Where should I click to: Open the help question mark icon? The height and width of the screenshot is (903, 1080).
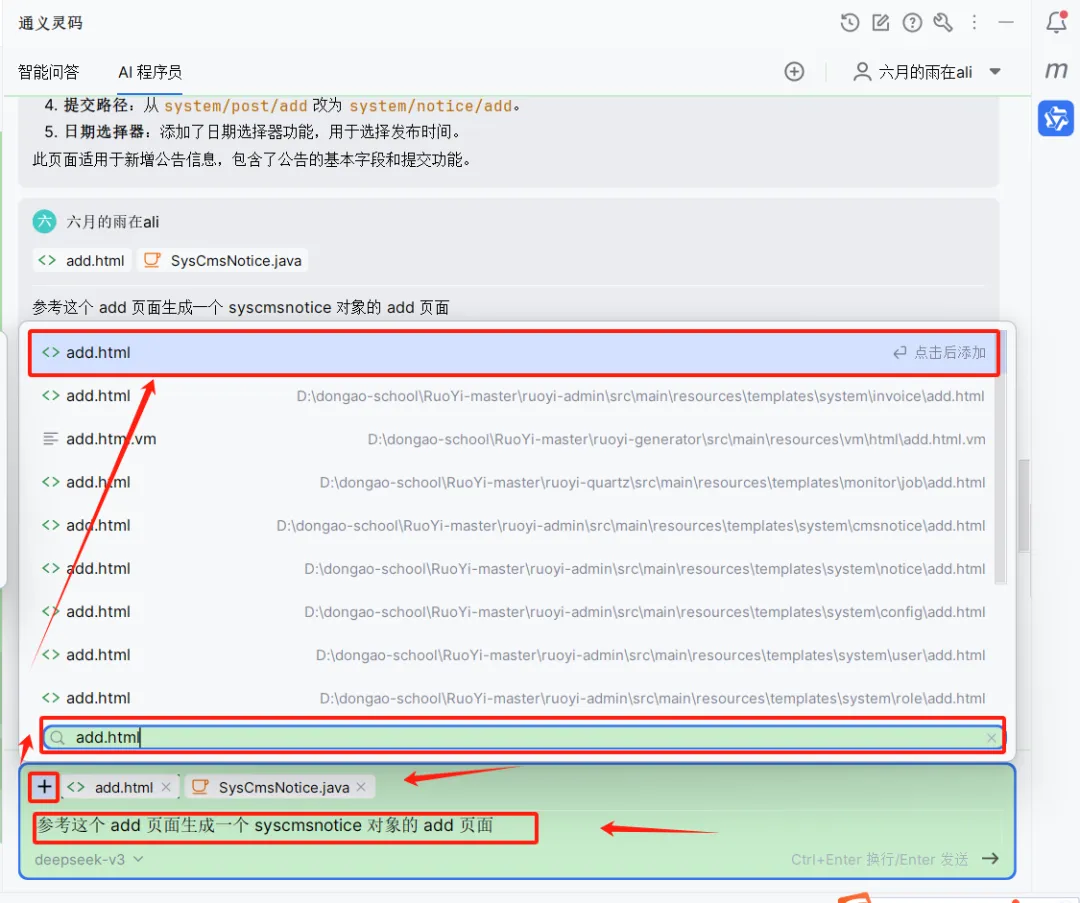click(912, 23)
